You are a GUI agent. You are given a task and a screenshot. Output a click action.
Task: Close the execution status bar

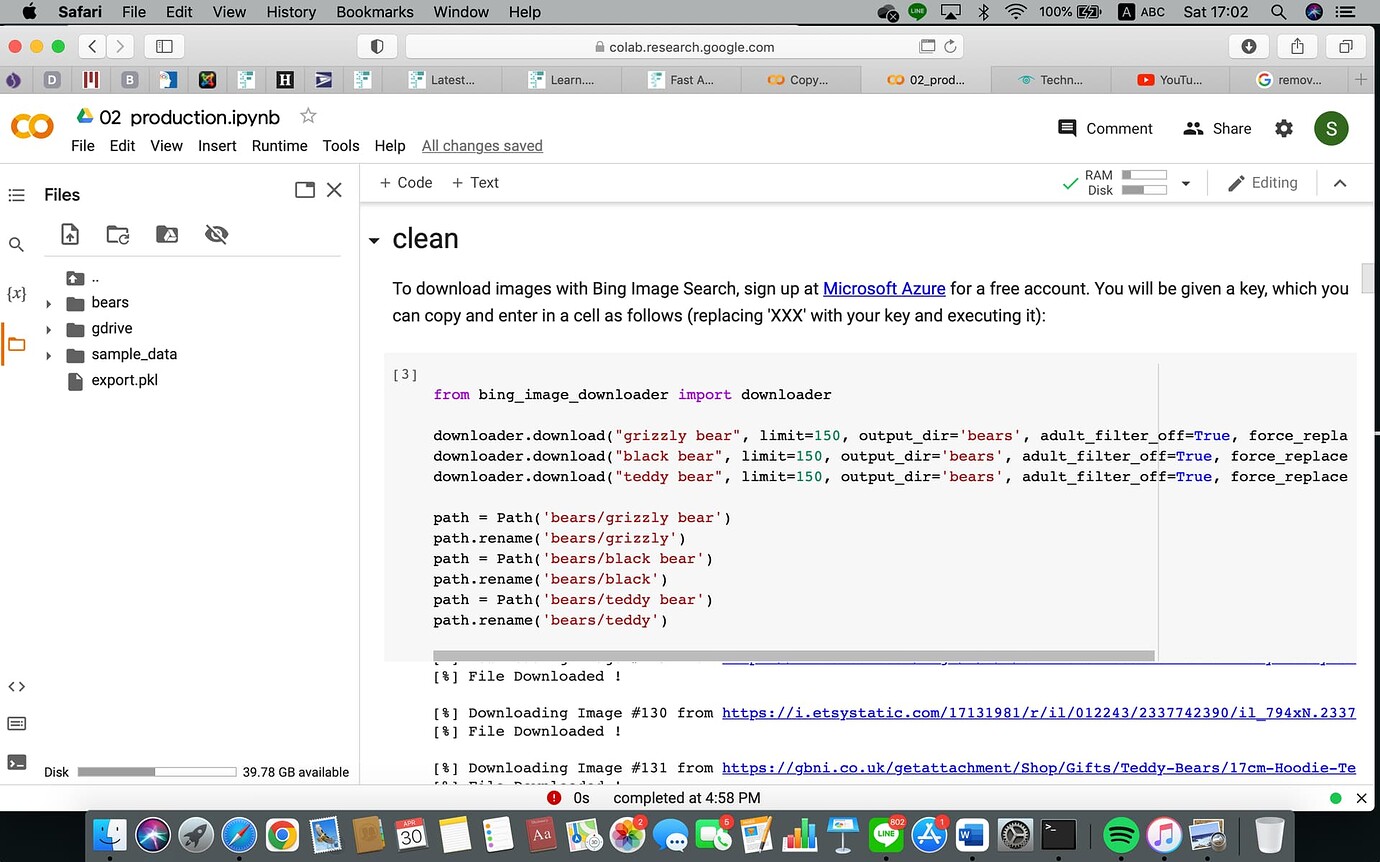[x=1361, y=798]
